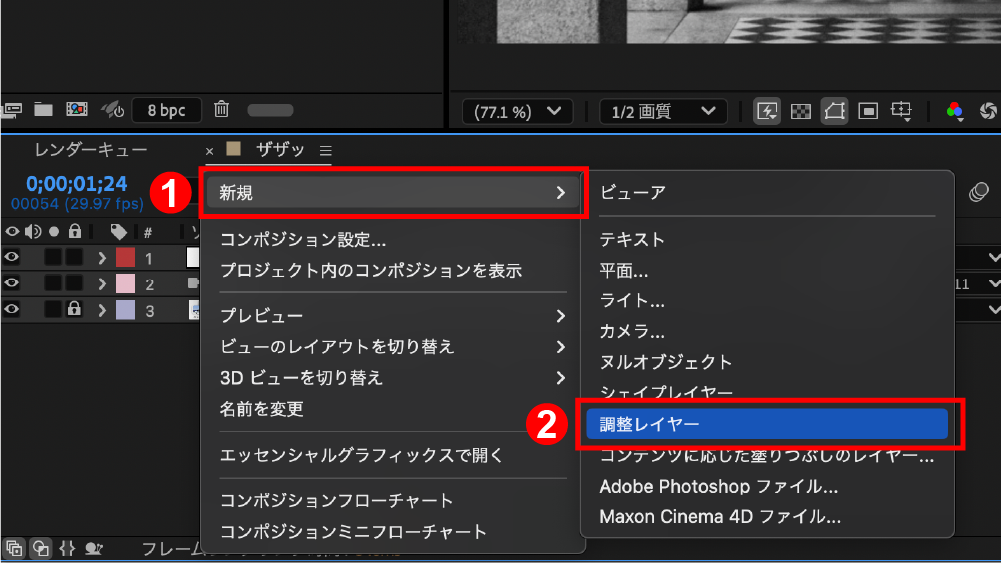Create new 調整レイヤー adjustment layer

[767, 424]
